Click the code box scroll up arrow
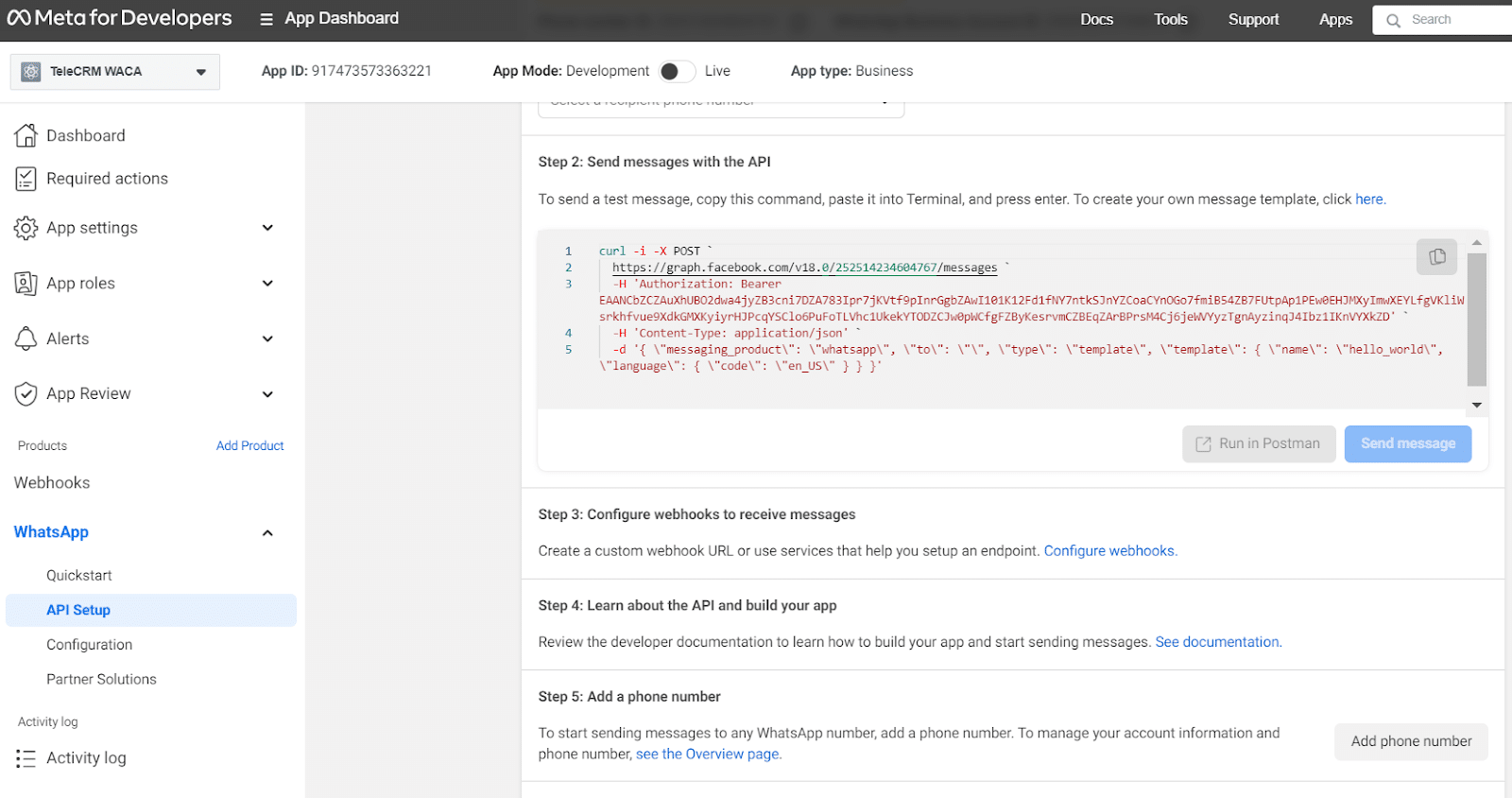Viewport: 1512px width, 798px height. (x=1476, y=243)
